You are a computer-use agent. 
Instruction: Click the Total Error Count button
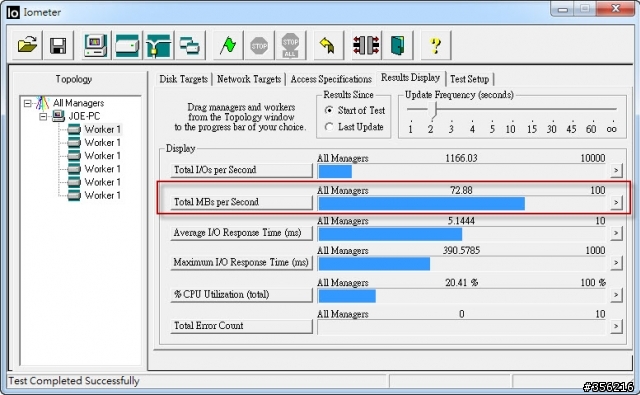click(241, 326)
